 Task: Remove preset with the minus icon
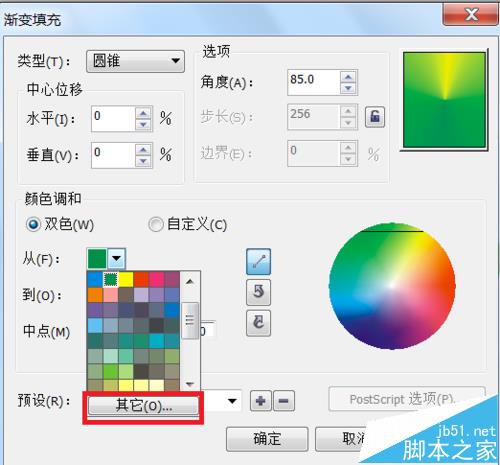(284, 400)
